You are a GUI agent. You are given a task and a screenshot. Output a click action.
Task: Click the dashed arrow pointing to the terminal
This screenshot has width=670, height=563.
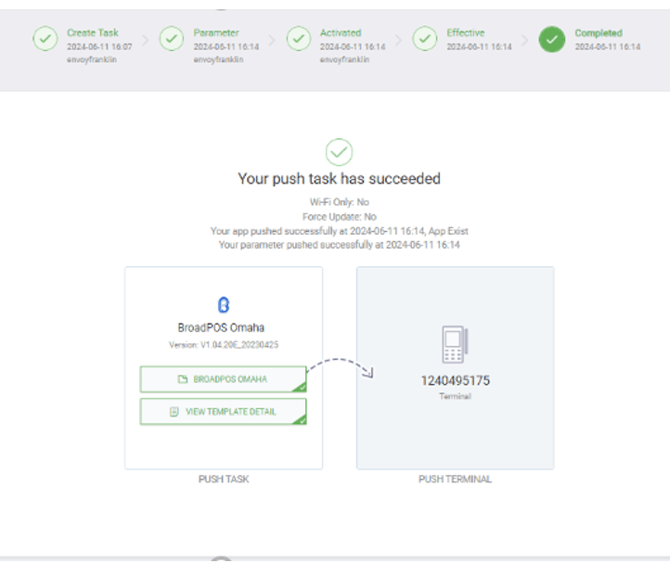click(x=340, y=365)
